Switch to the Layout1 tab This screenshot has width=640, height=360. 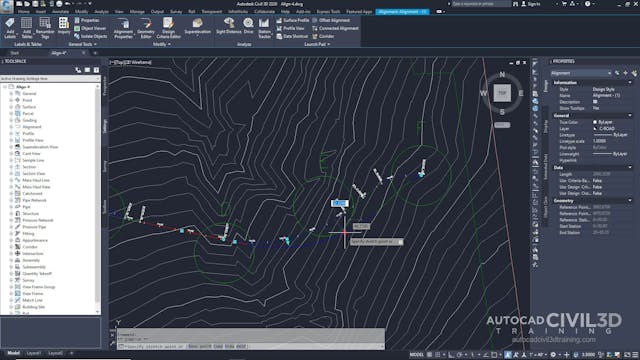pos(33,353)
